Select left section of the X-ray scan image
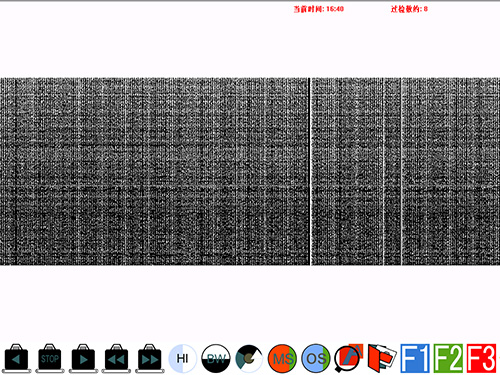Viewport: 500px width, 375px height. point(155,172)
